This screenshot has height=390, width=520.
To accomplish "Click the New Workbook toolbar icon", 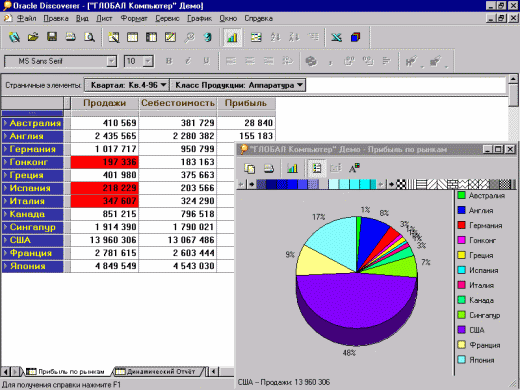I will pos(14,37).
